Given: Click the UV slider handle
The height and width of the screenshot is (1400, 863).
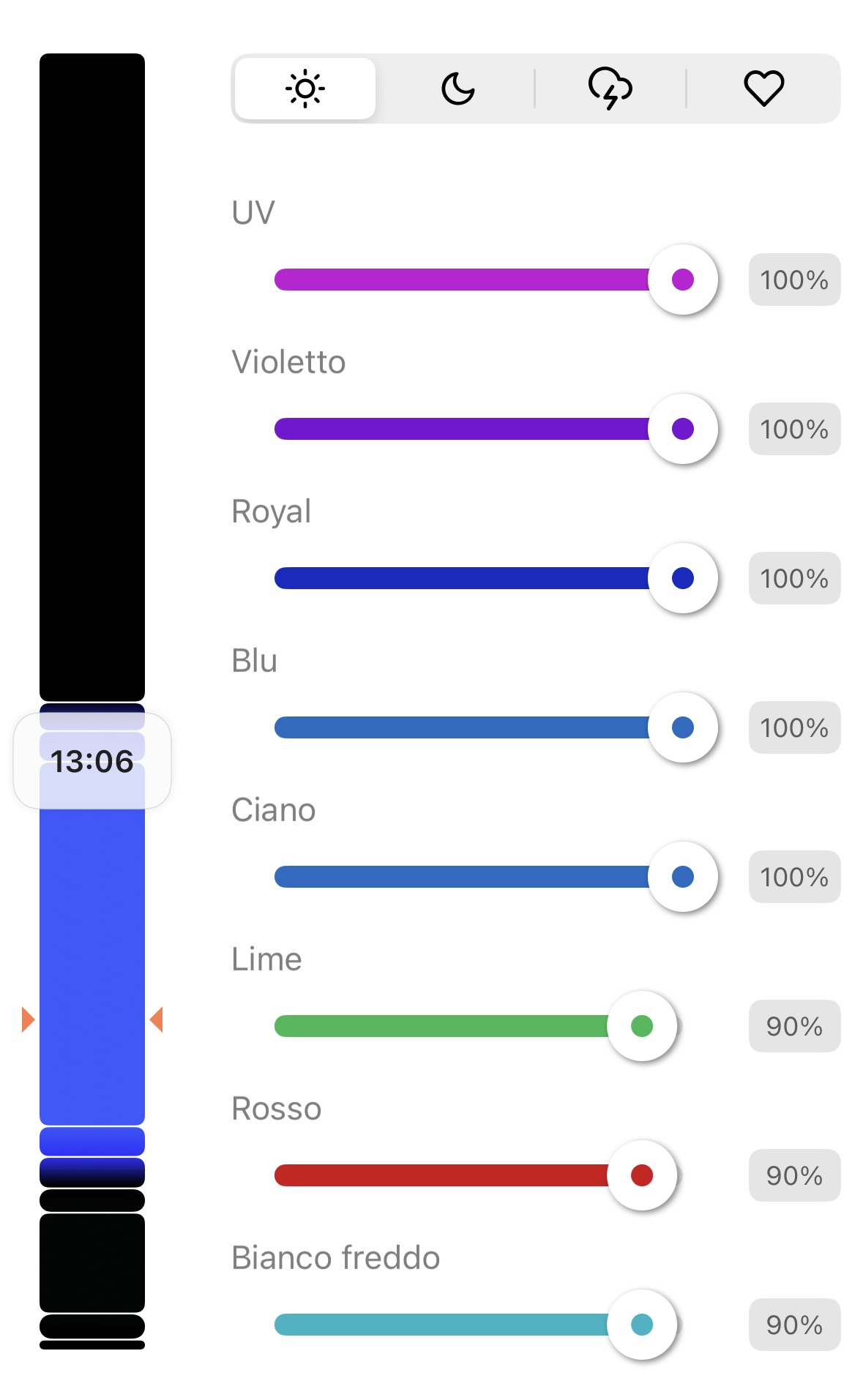Looking at the screenshot, I should pyautogui.click(x=683, y=280).
